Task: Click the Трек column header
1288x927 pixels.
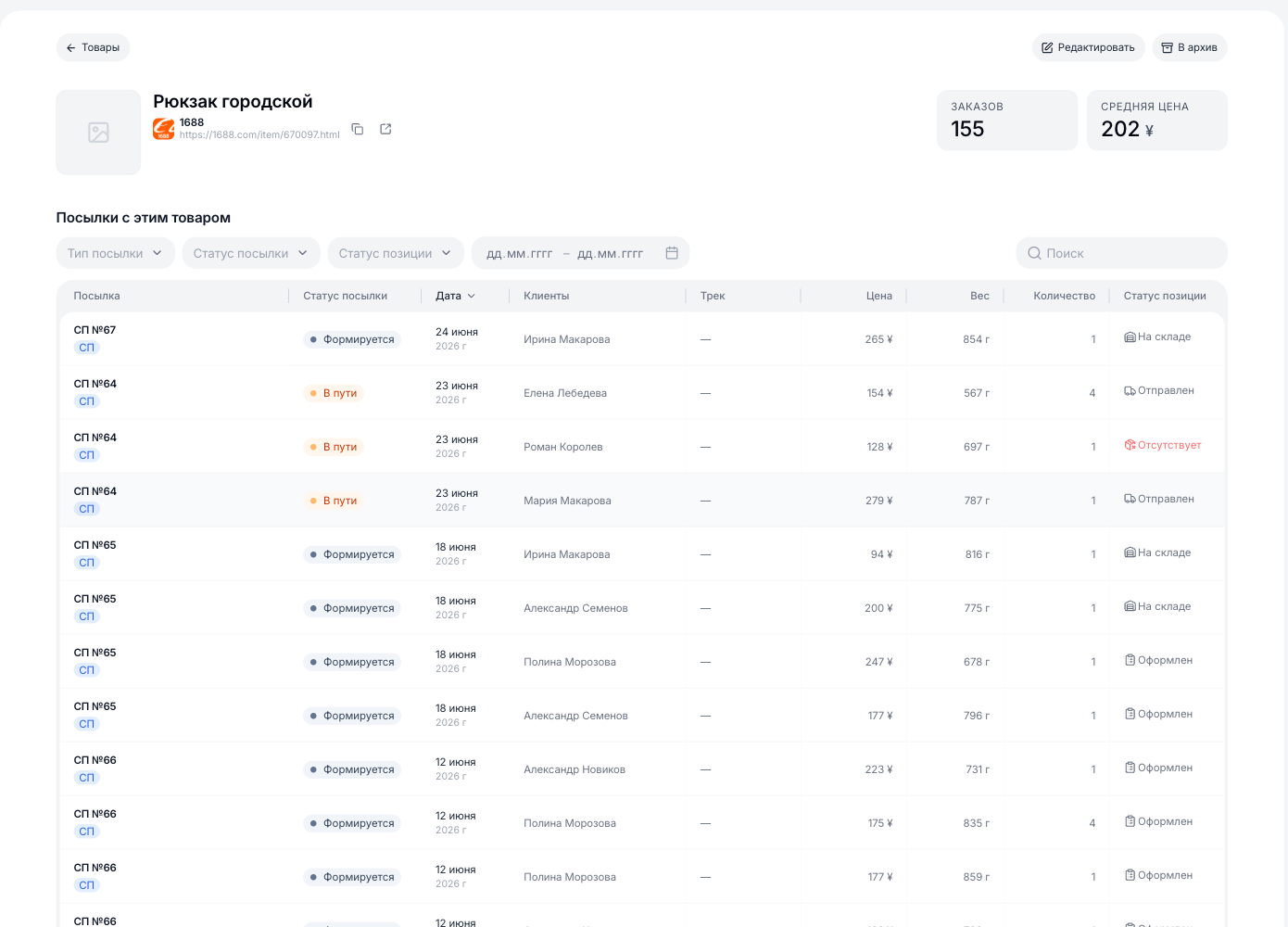Action: 713,296
